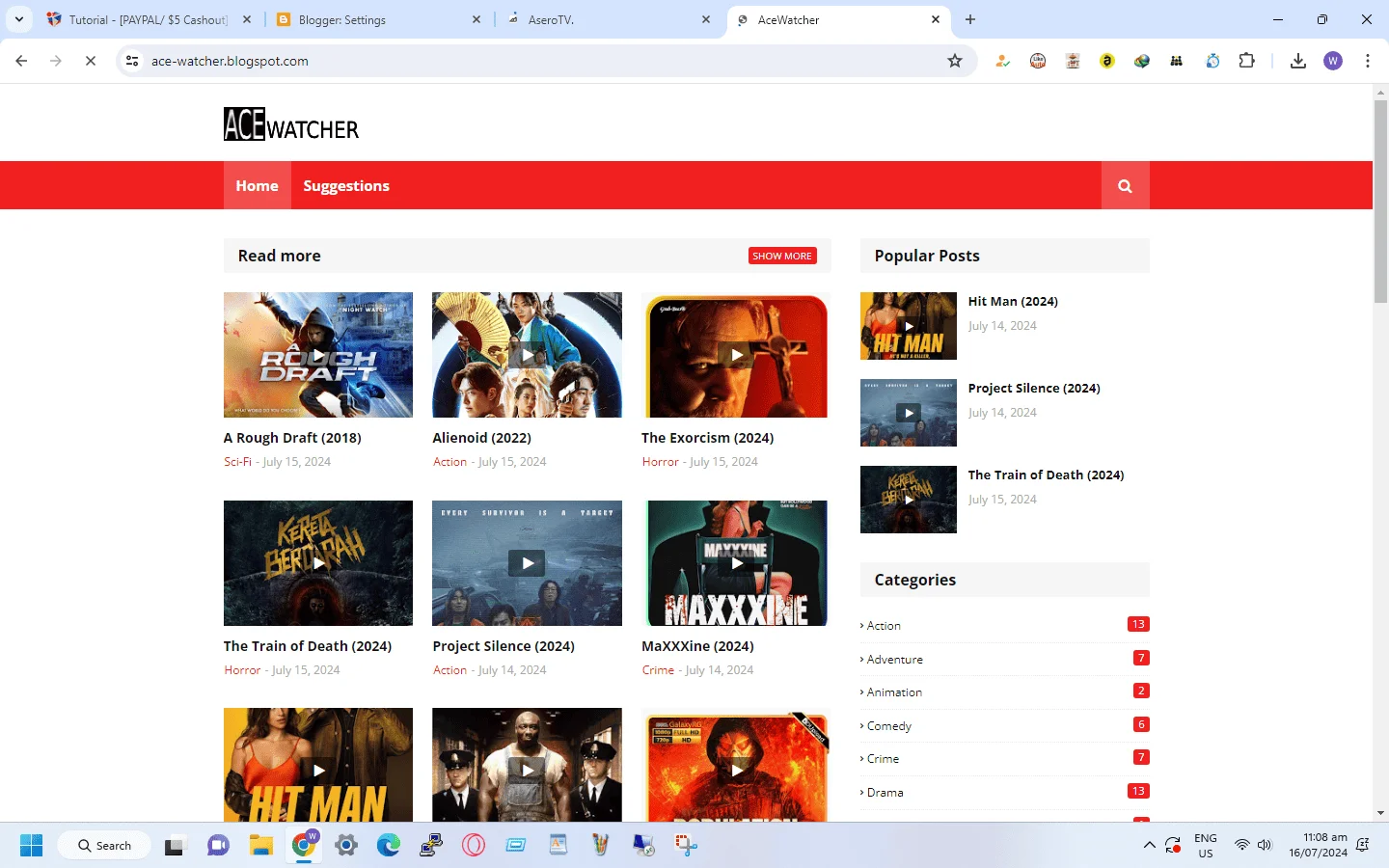Switch to the AseroTV tab
The width and height of the screenshot is (1389, 868).
(x=608, y=19)
